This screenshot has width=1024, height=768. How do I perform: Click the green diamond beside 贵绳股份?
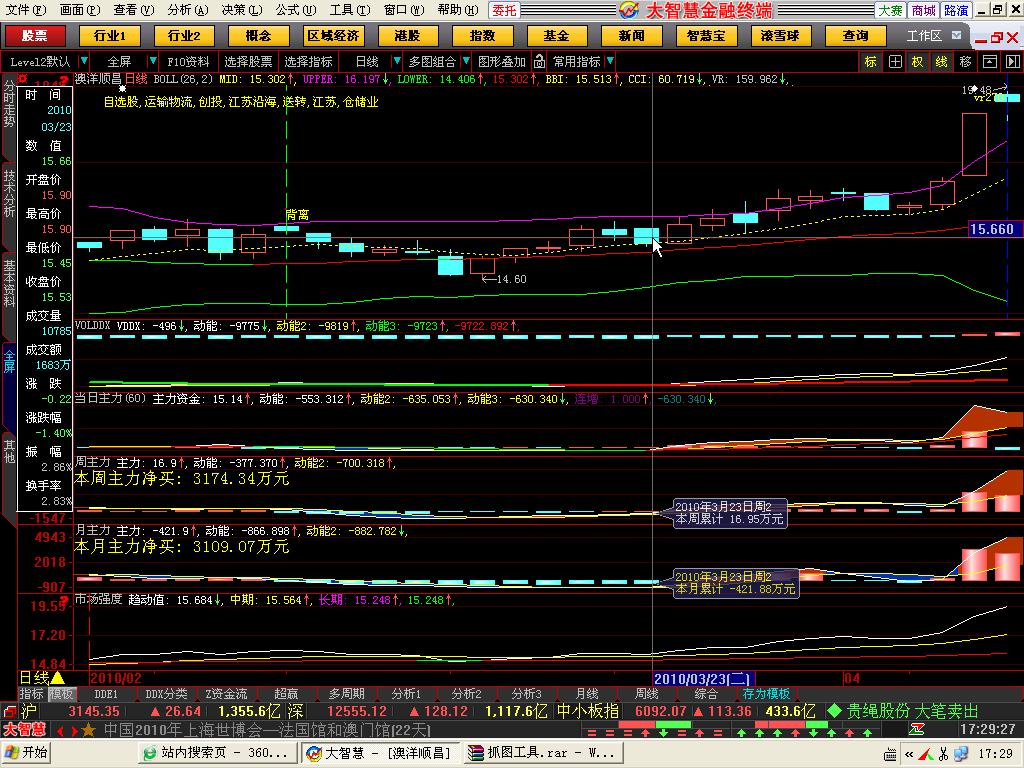tap(834, 711)
